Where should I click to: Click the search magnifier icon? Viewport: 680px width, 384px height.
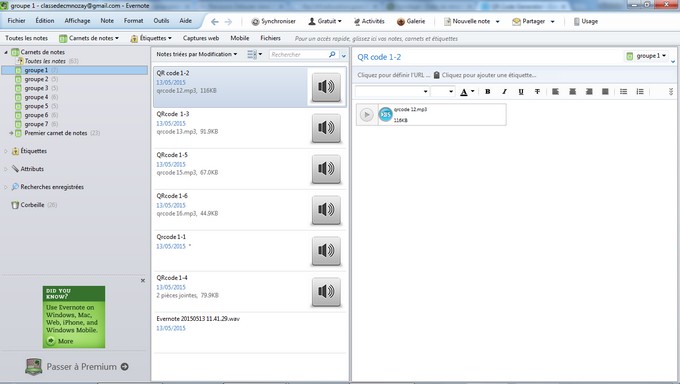332,54
